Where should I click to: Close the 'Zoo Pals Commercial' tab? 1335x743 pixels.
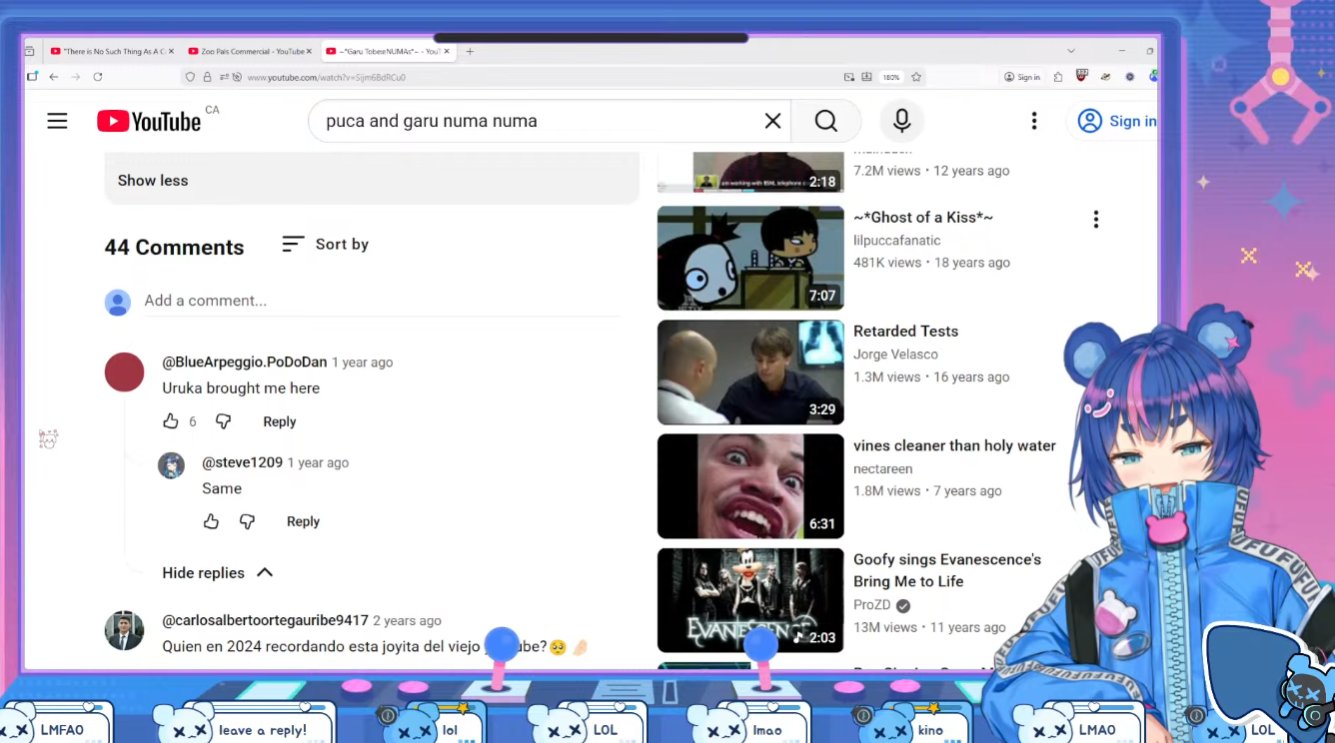pyautogui.click(x=309, y=51)
